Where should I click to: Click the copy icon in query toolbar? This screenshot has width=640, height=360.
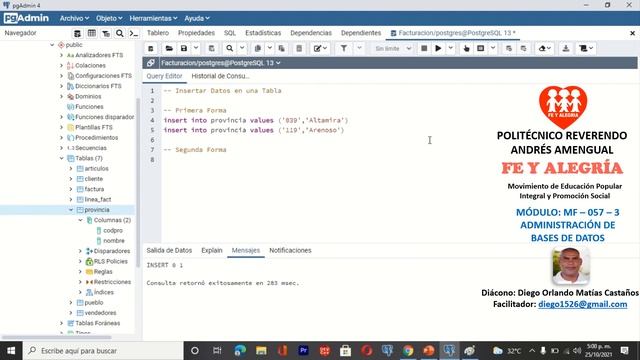(x=258, y=49)
